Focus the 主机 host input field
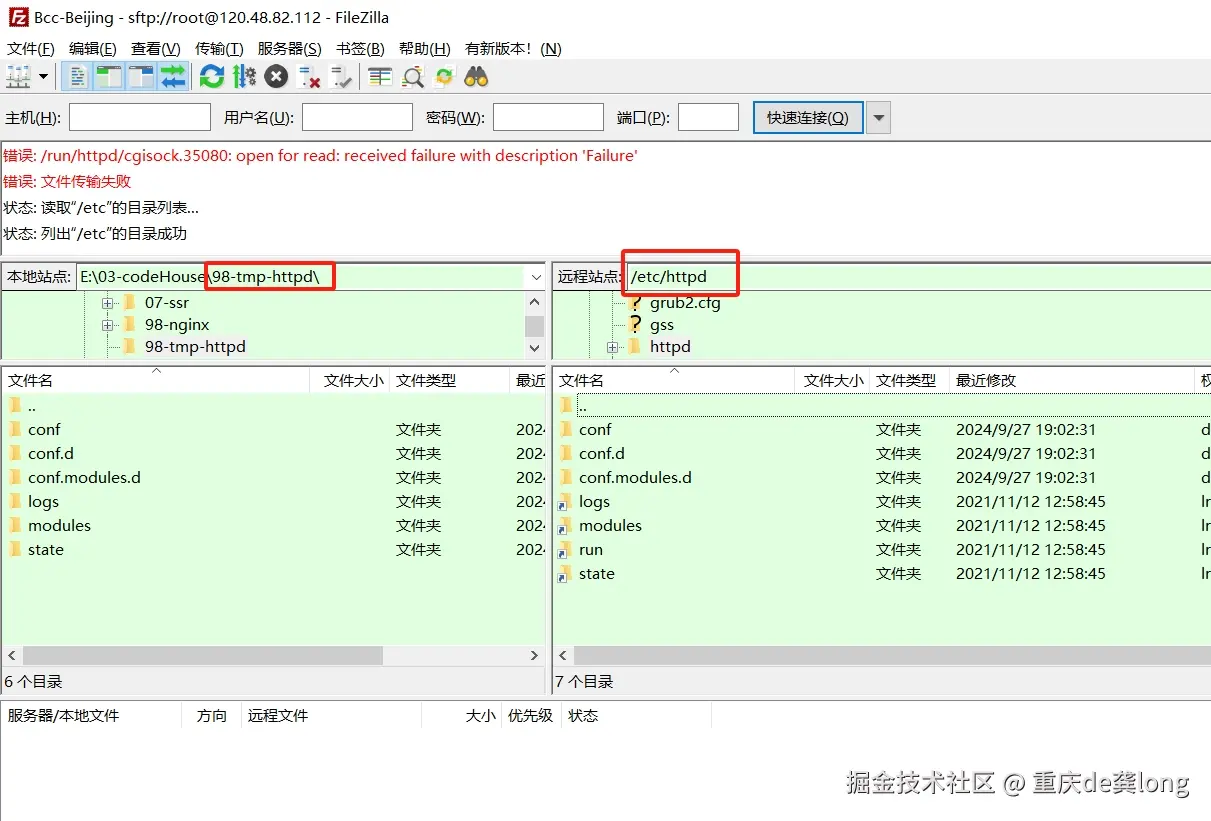Image resolution: width=1211 pixels, height=821 pixels. 140,117
